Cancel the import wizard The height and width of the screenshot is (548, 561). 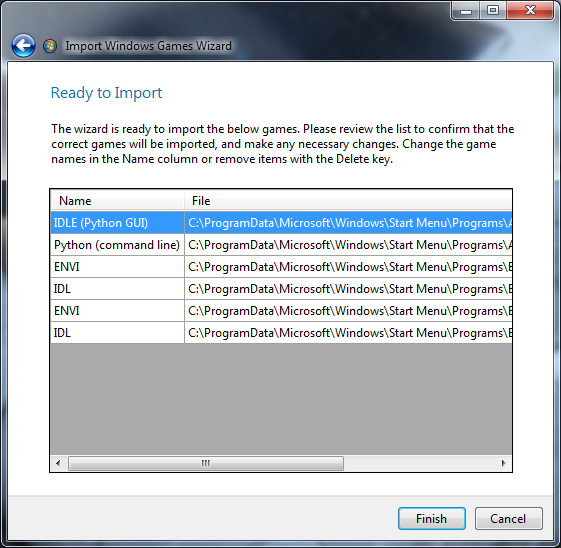pyautogui.click(x=508, y=518)
